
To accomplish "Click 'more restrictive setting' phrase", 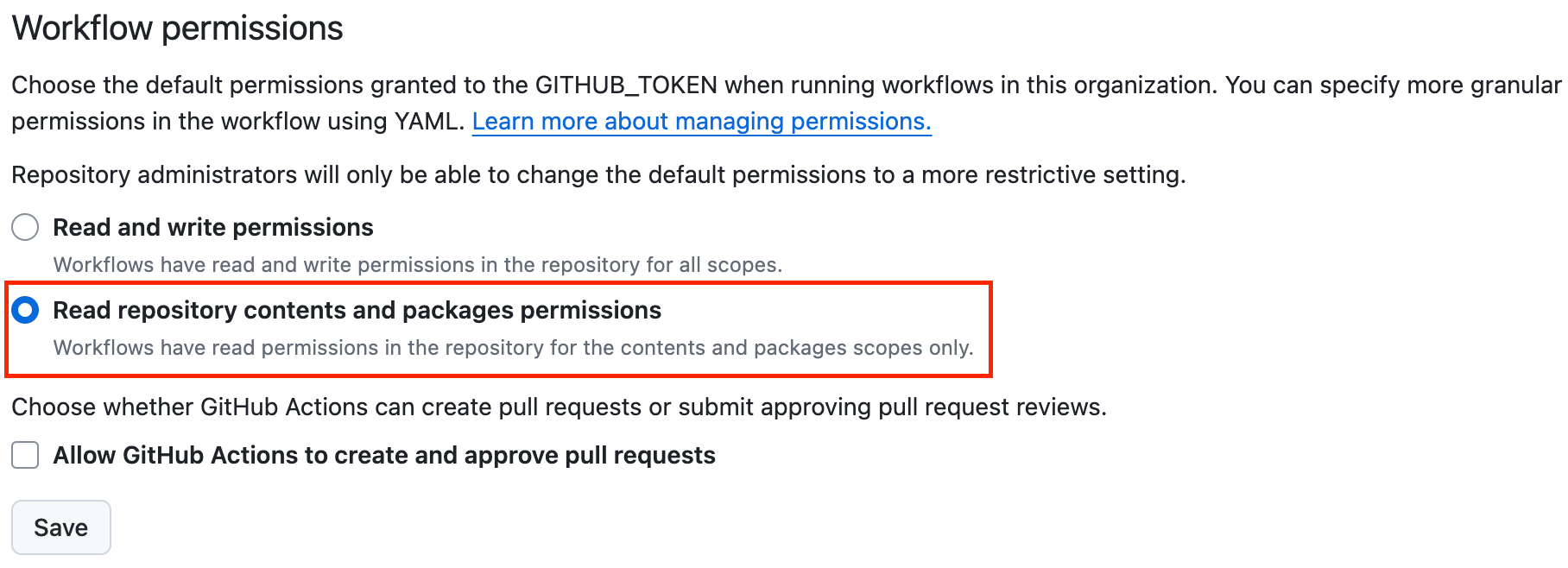I will click(x=1052, y=175).
